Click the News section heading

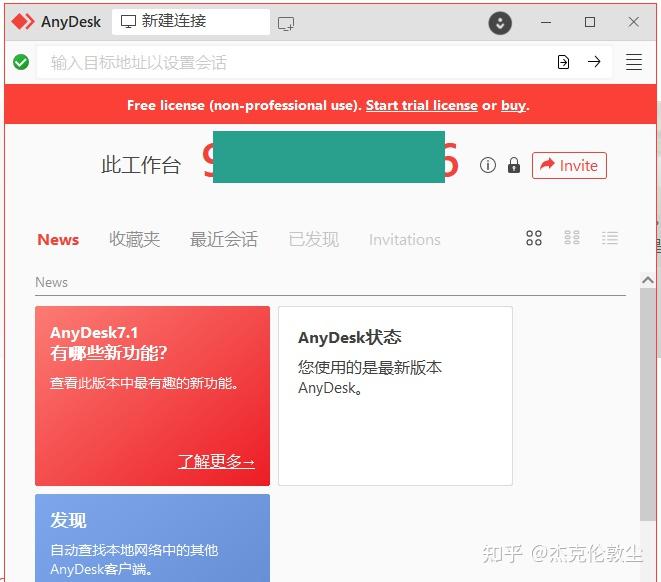point(51,282)
